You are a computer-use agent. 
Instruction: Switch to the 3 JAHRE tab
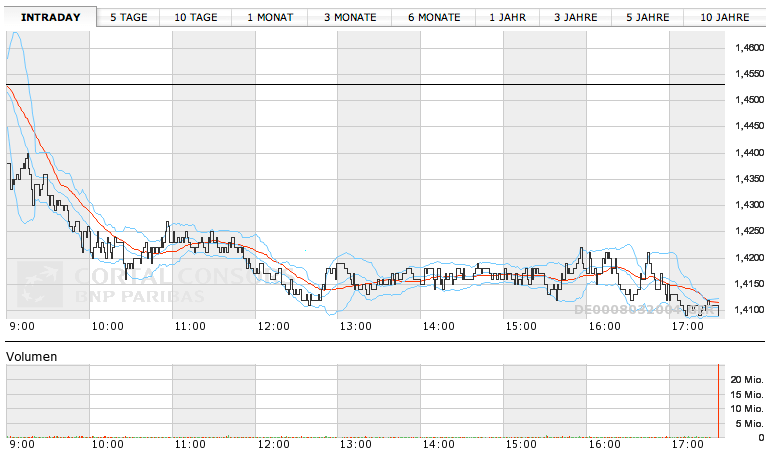click(576, 18)
